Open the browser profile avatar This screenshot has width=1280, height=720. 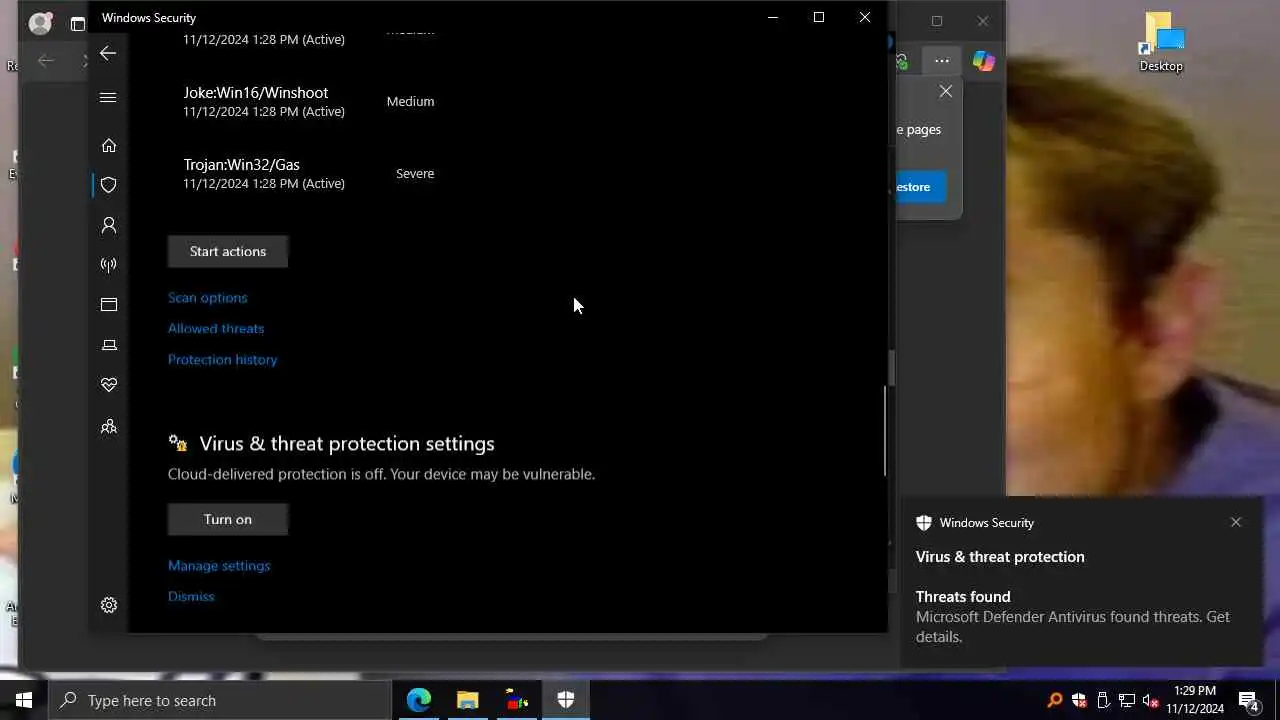[x=40, y=23]
